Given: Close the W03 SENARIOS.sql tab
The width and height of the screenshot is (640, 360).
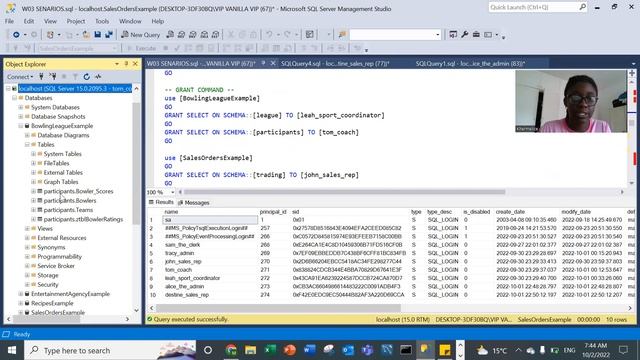Looking at the screenshot, I should [273, 63].
